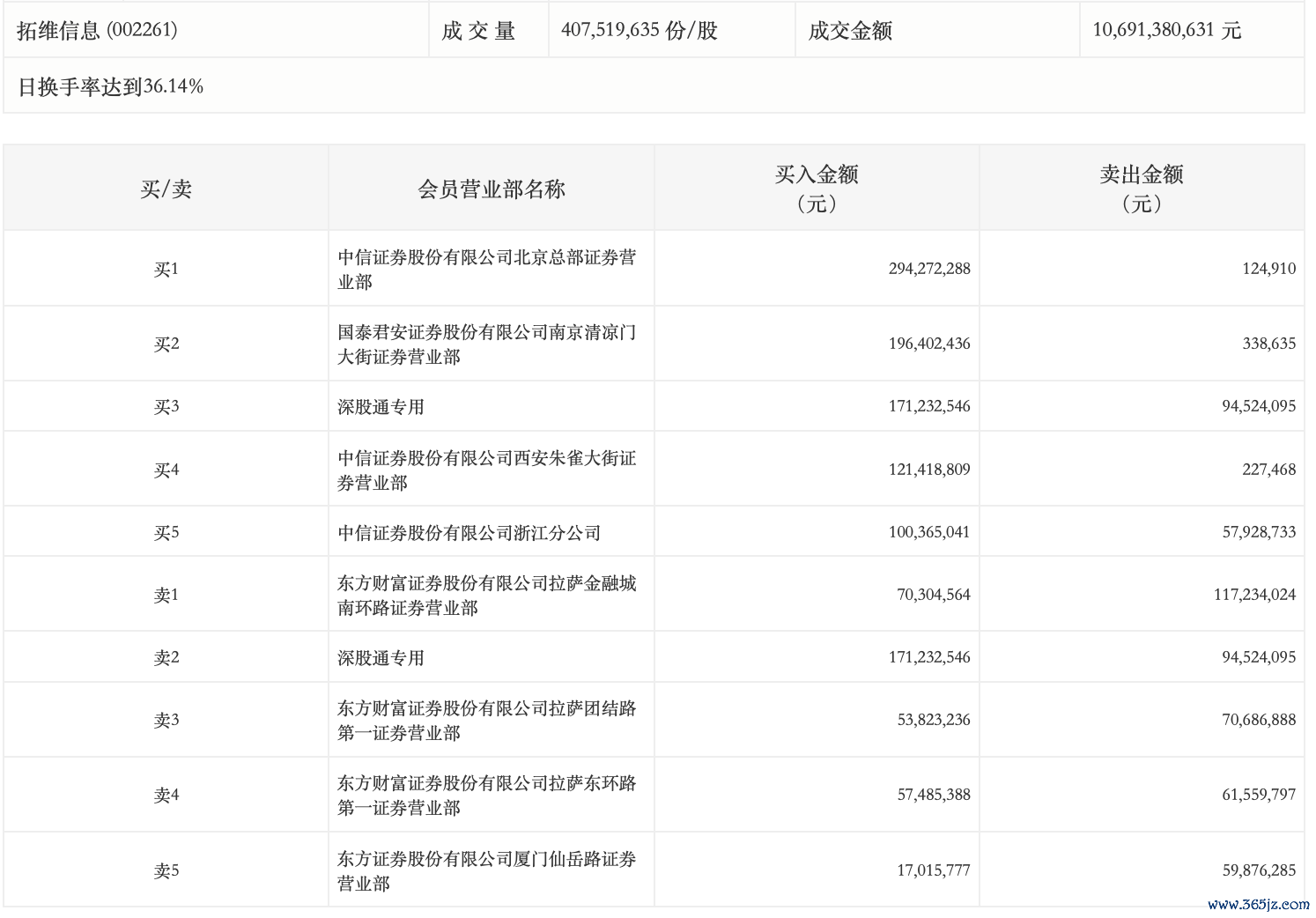Click sell amount 227,468
Image resolution: width=1316 pixels, height=918 pixels.
click(x=1268, y=470)
